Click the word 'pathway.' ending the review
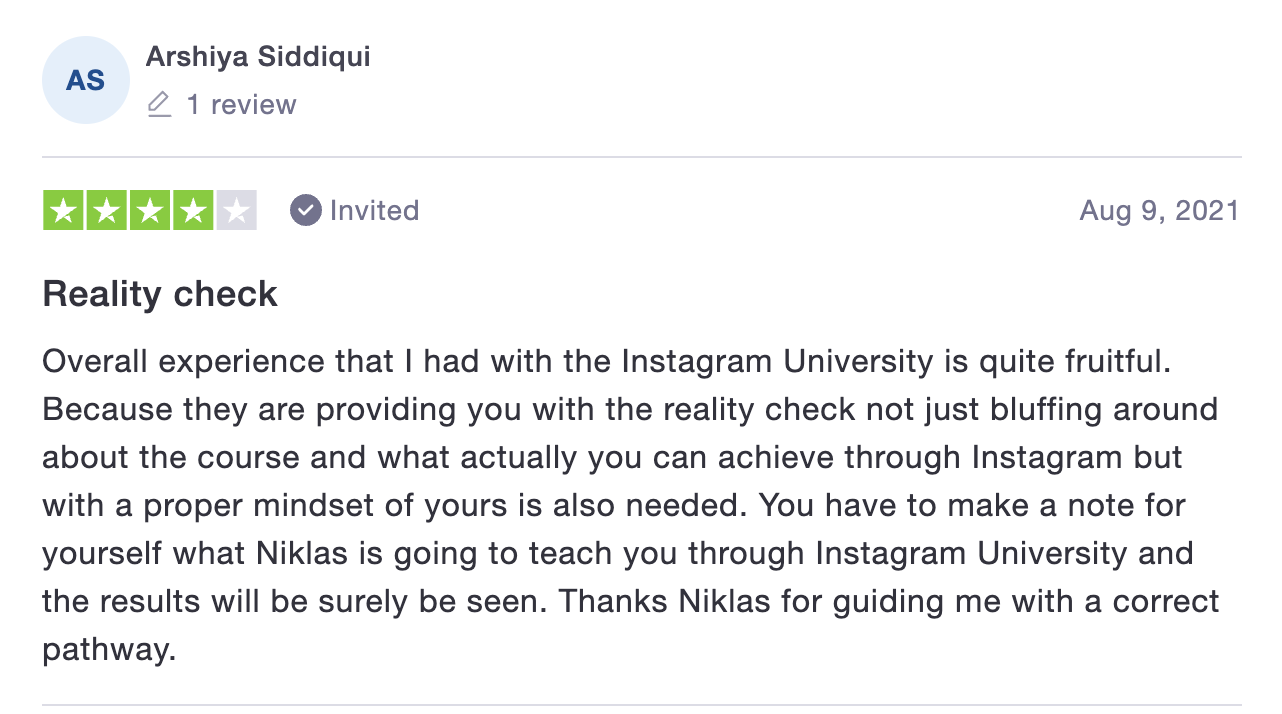1282x714 pixels. pos(109,651)
